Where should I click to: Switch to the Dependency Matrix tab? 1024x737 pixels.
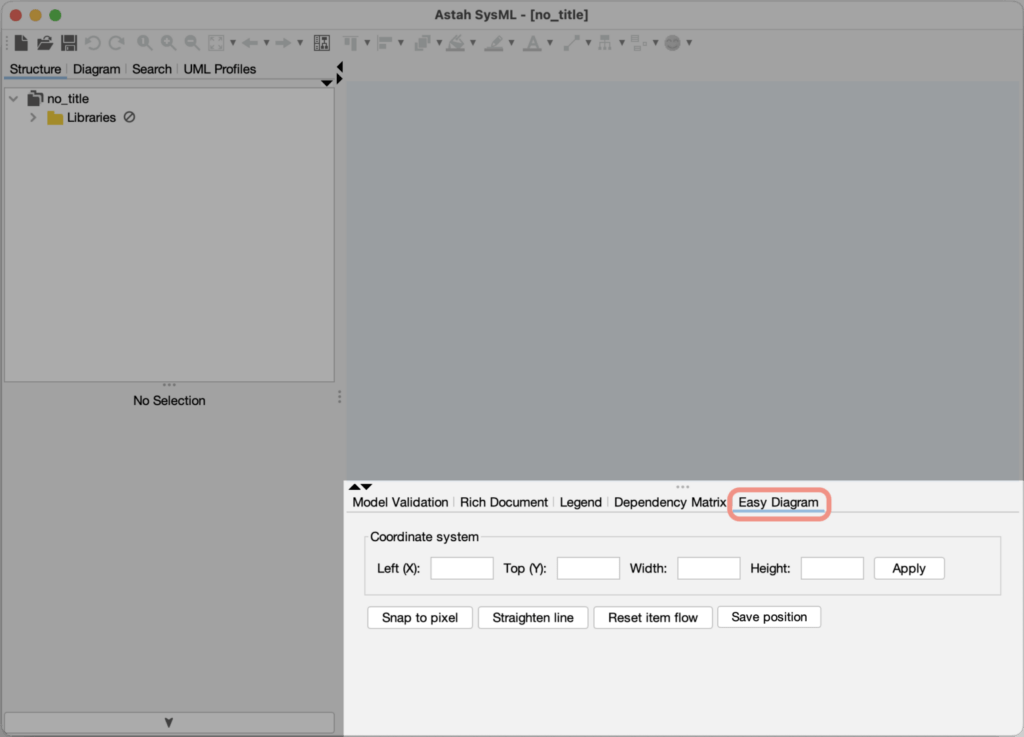pos(669,502)
